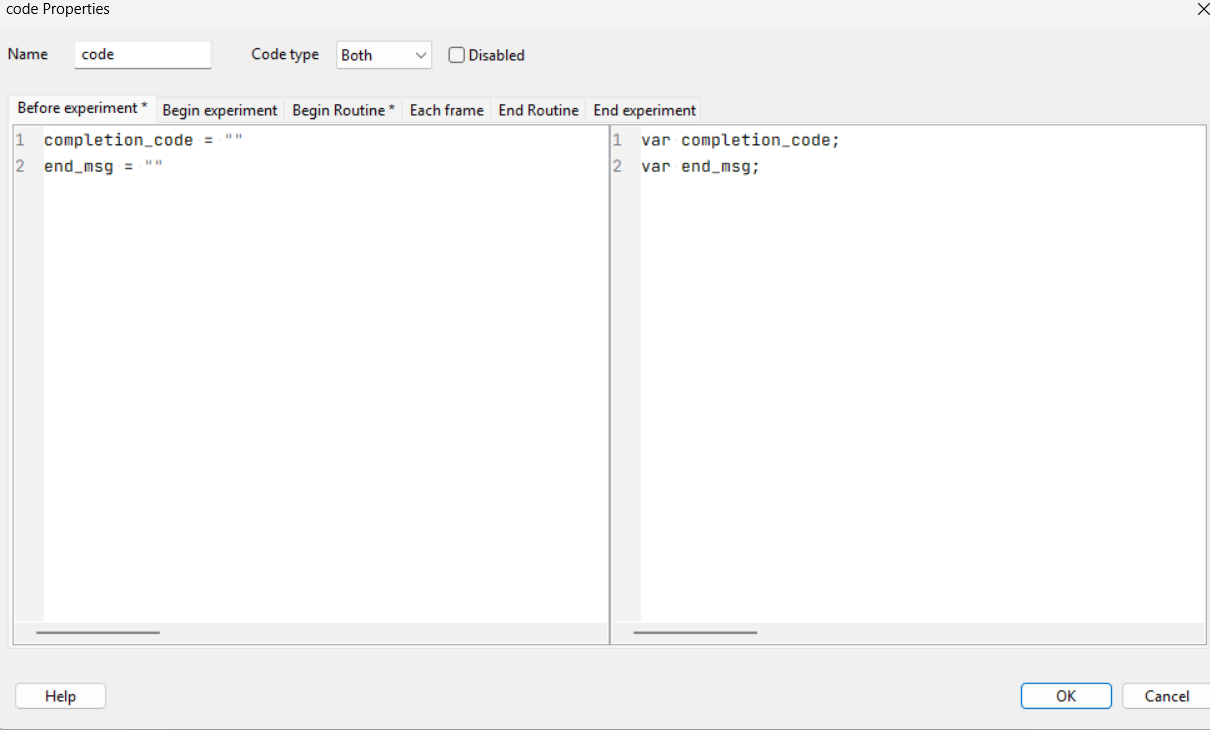Select the Begin Routine tab
The height and width of the screenshot is (730, 1210).
click(343, 110)
